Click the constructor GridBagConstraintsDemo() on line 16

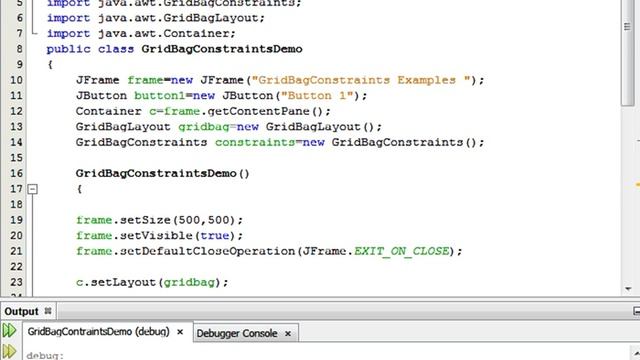[x=162, y=173]
